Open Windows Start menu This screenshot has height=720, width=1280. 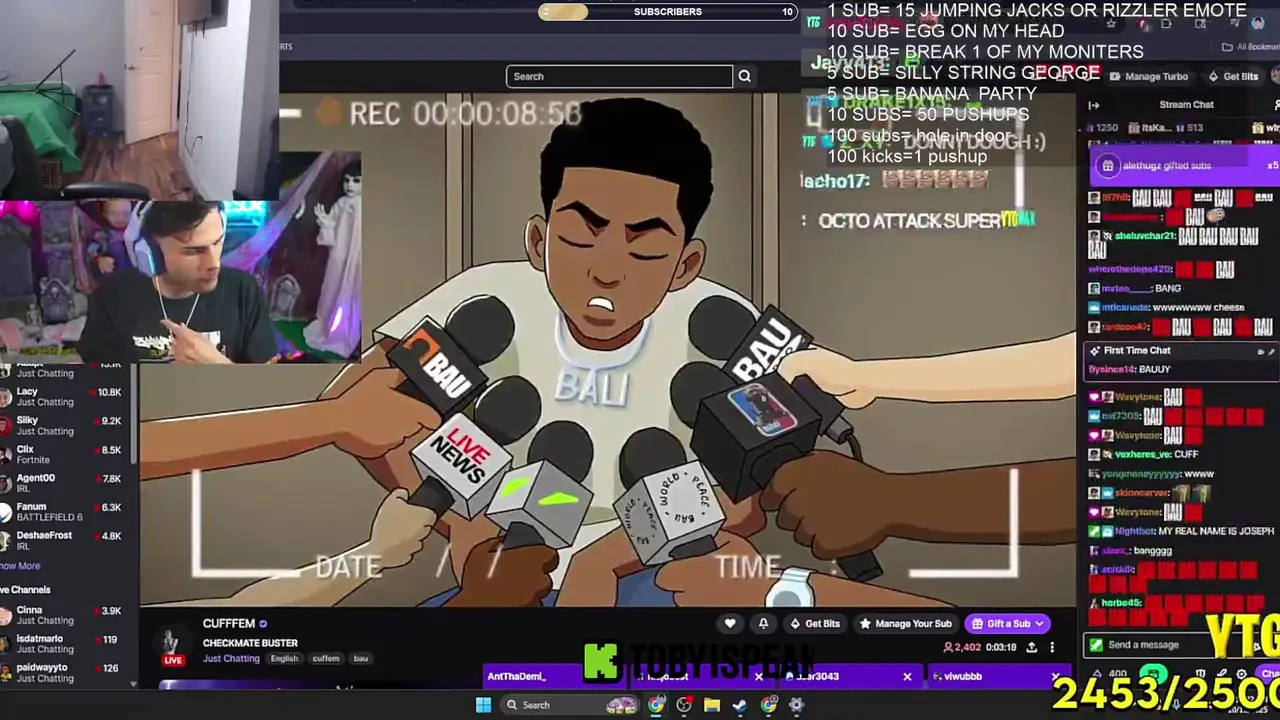[483, 705]
